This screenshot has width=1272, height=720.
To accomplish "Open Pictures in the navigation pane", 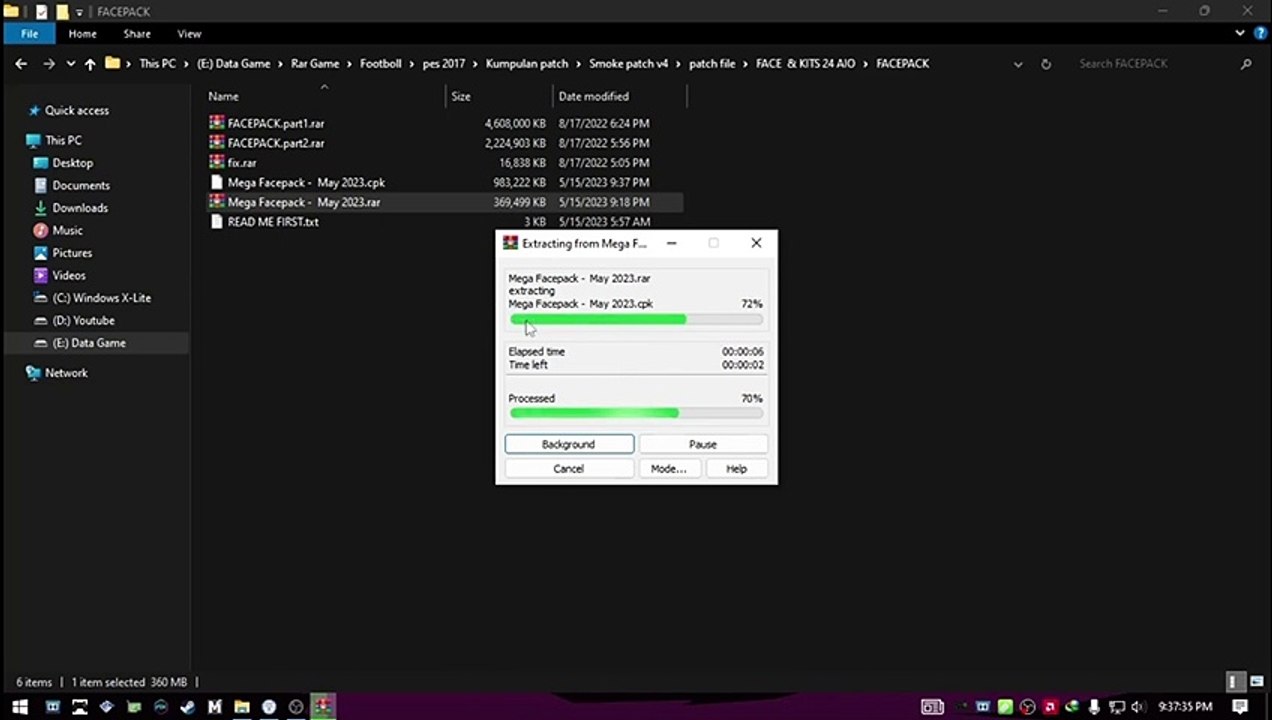I will tap(72, 253).
